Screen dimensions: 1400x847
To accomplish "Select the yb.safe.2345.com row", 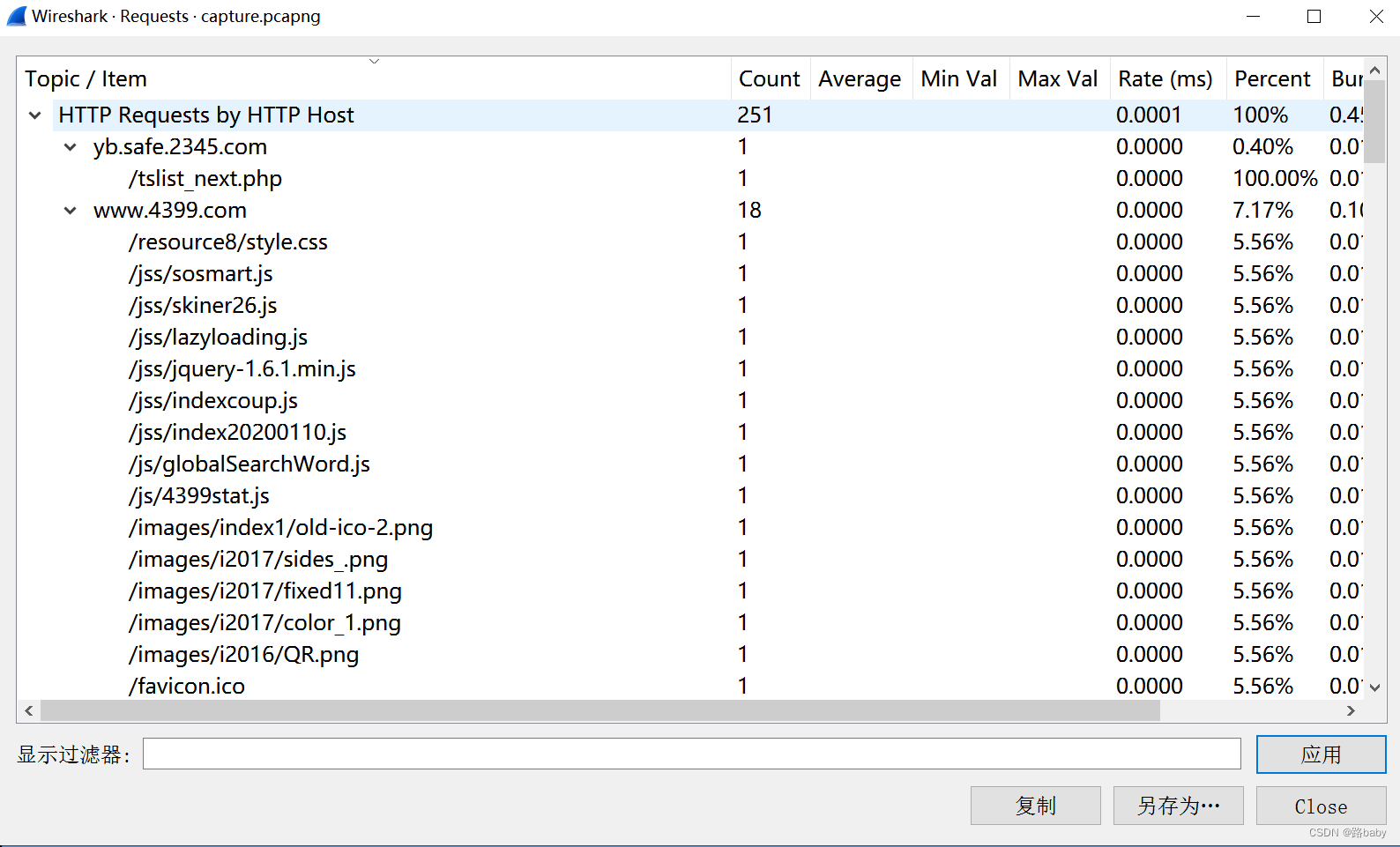I will tap(690, 147).
